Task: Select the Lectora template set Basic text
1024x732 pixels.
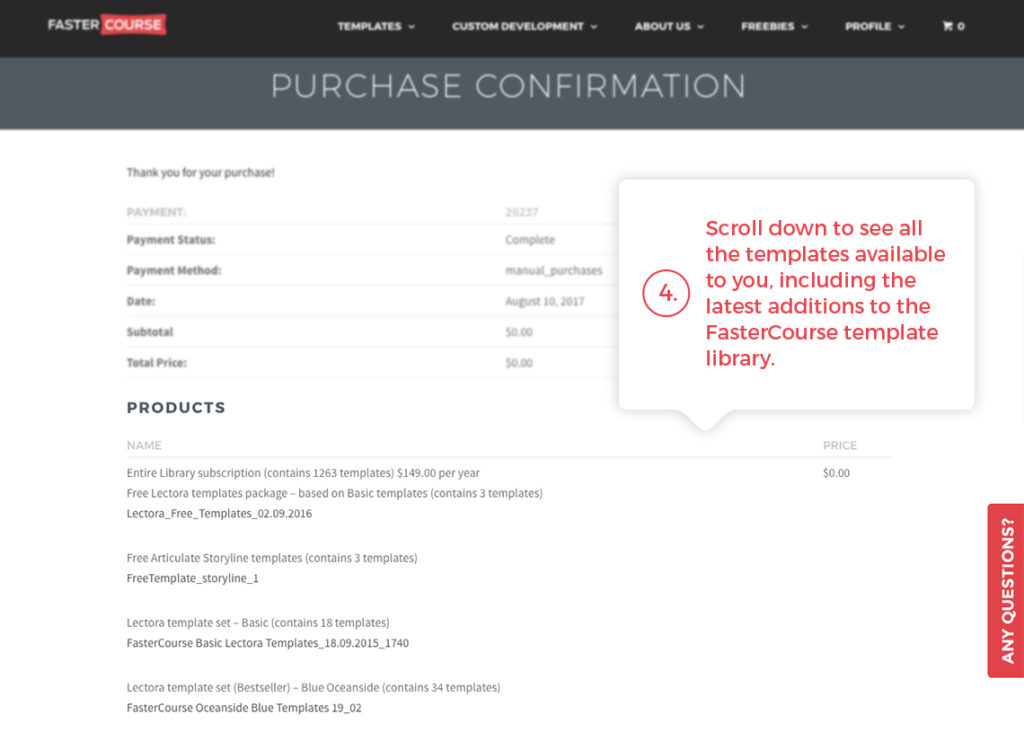Action: [x=258, y=622]
